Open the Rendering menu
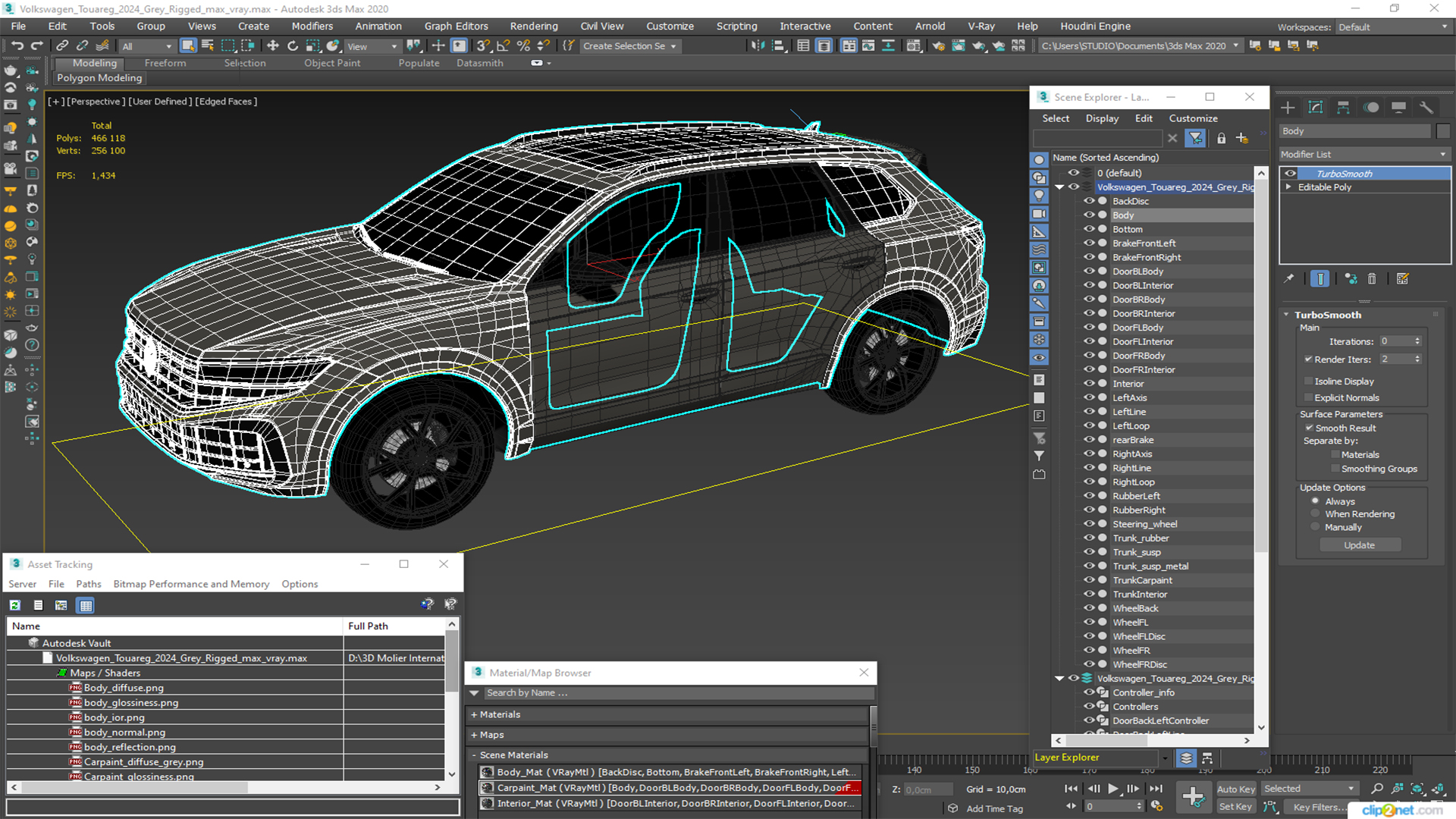Screen dimensions: 1456x819 (534, 26)
